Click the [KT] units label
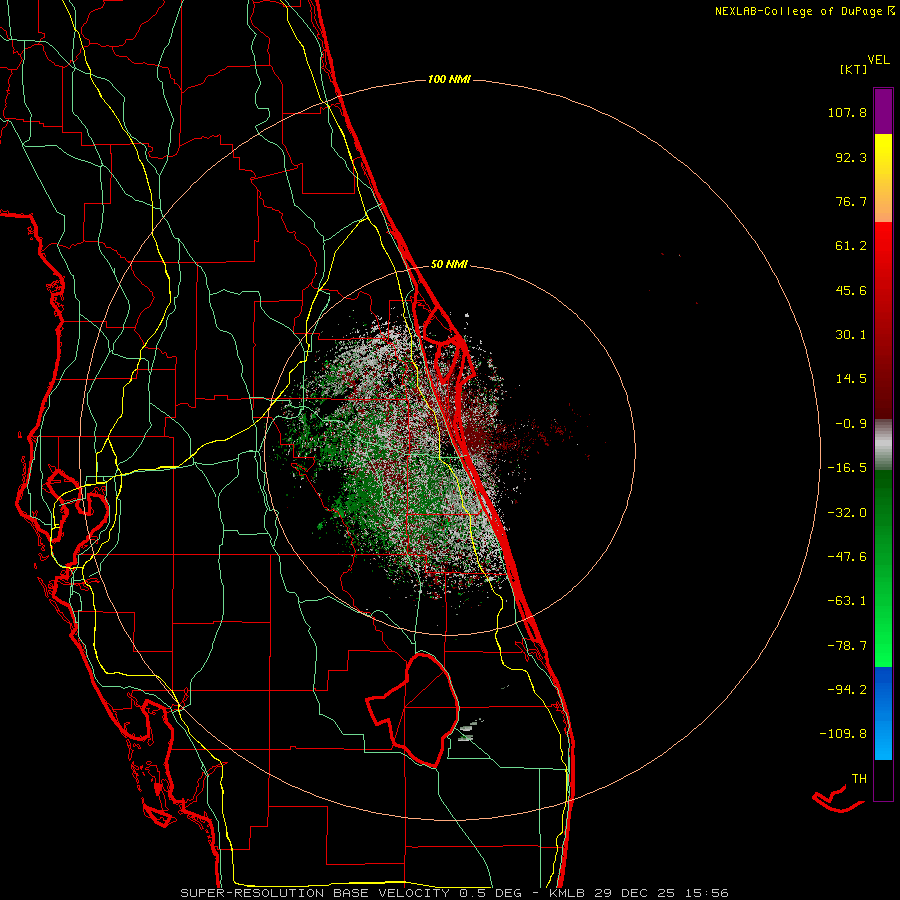 [854, 69]
